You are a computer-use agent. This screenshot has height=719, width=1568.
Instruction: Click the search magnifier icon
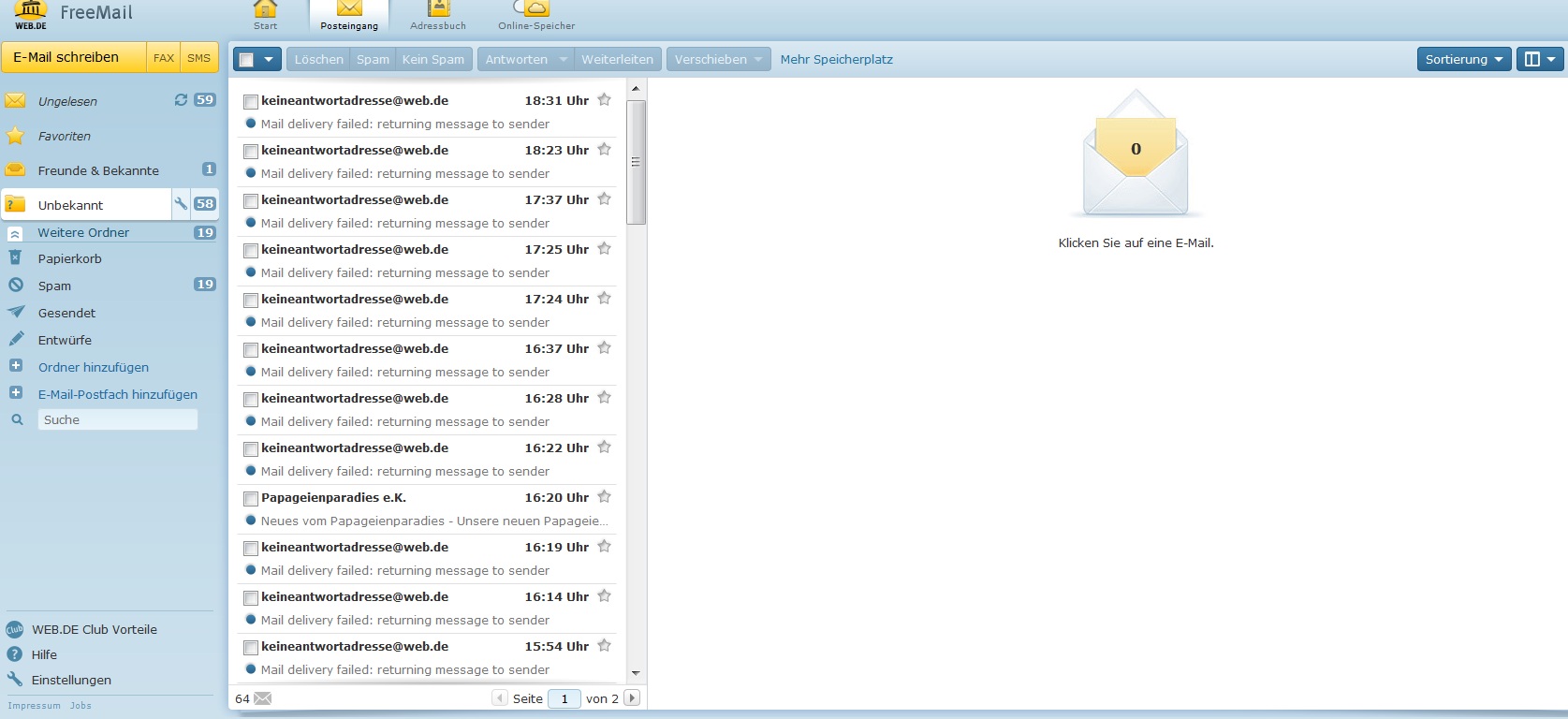(x=17, y=420)
